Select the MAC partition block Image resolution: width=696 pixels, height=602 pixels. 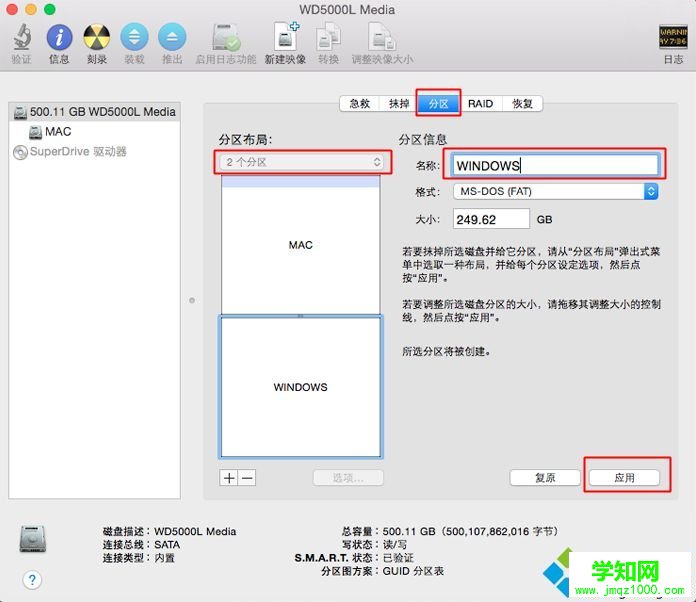pyautogui.click(x=301, y=245)
